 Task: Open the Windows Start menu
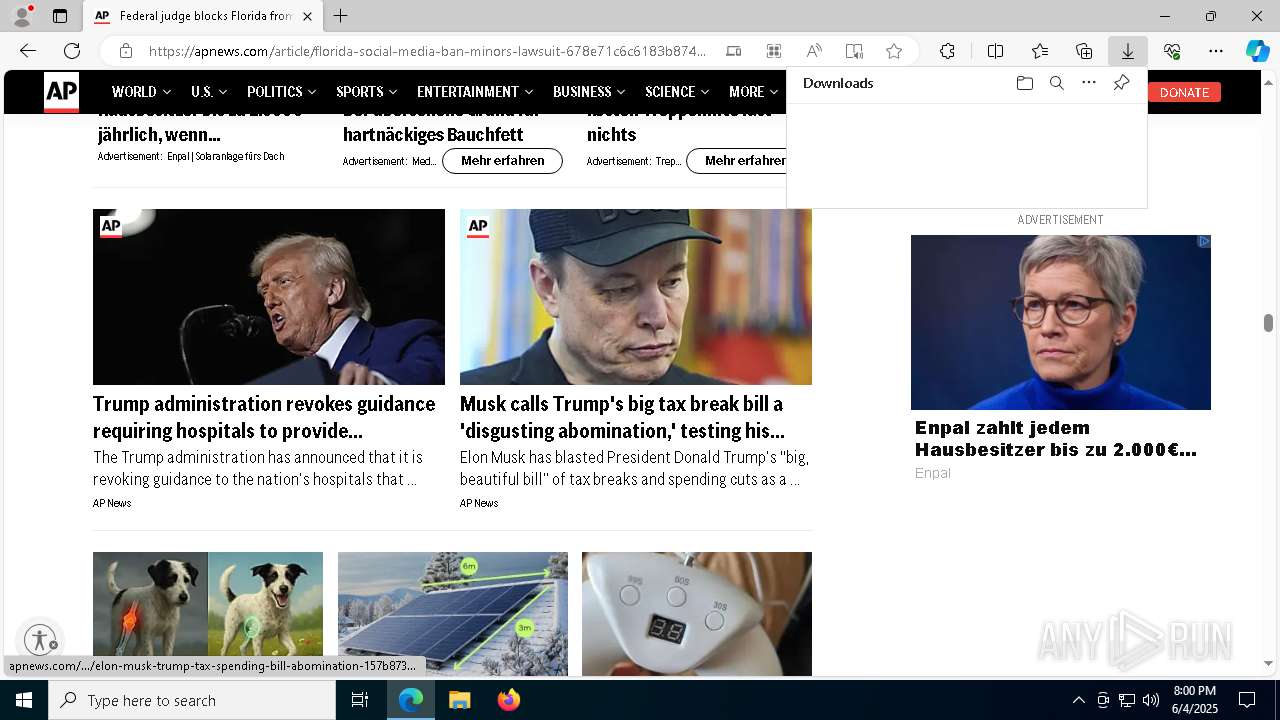(x=24, y=700)
